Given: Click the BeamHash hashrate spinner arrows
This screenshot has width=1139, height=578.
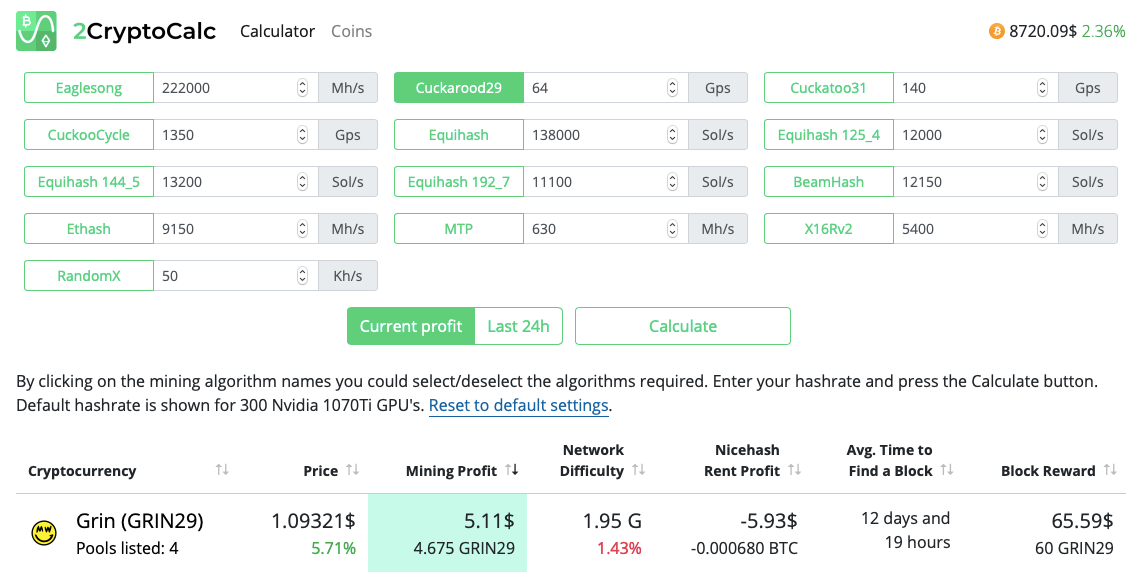Looking at the screenshot, I should [1042, 182].
